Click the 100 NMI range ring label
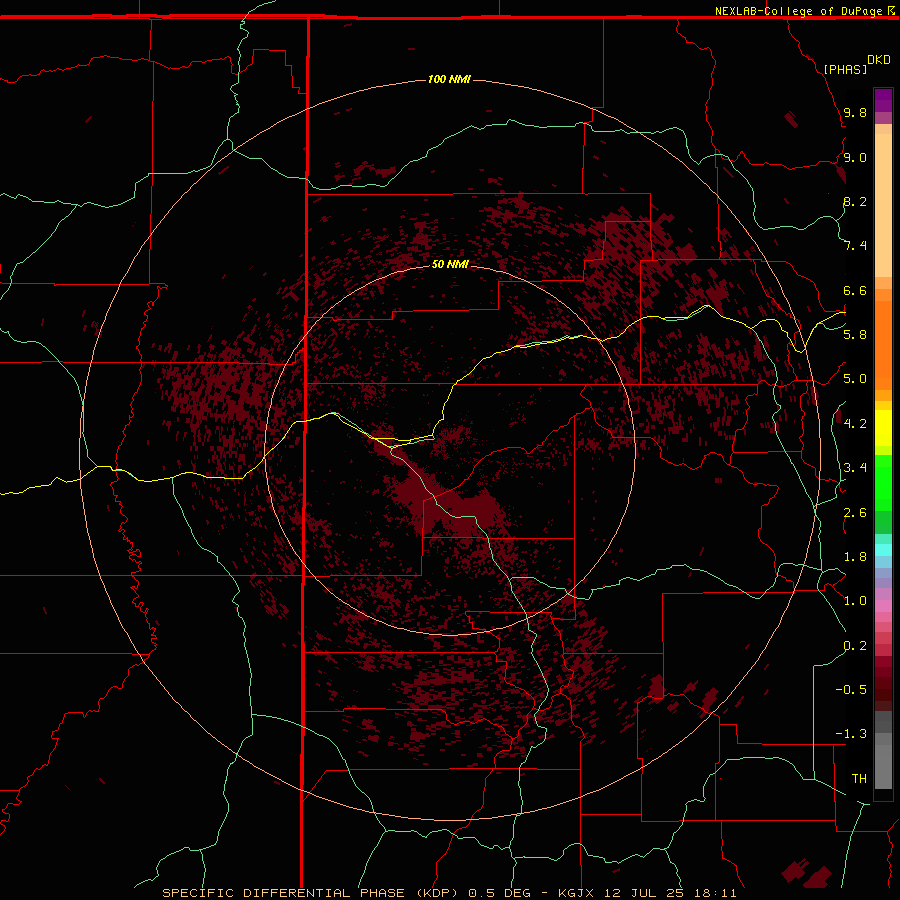The width and height of the screenshot is (900, 900). coord(449,79)
